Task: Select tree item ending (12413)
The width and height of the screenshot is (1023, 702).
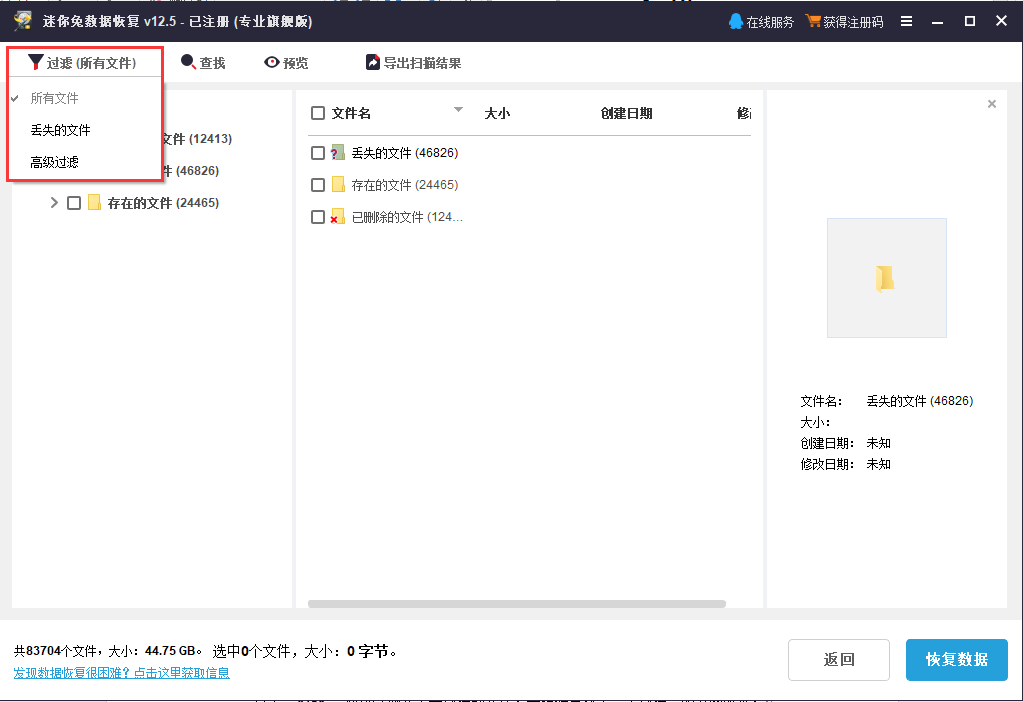Action: tap(197, 139)
